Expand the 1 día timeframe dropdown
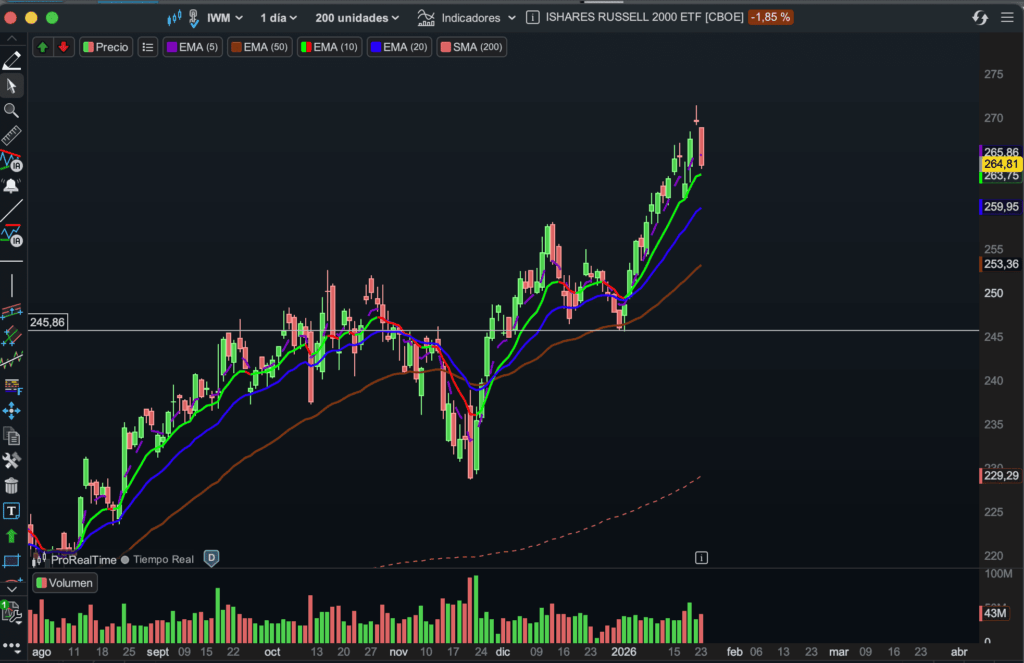Screen dimensions: 1024x663 [x=278, y=17]
